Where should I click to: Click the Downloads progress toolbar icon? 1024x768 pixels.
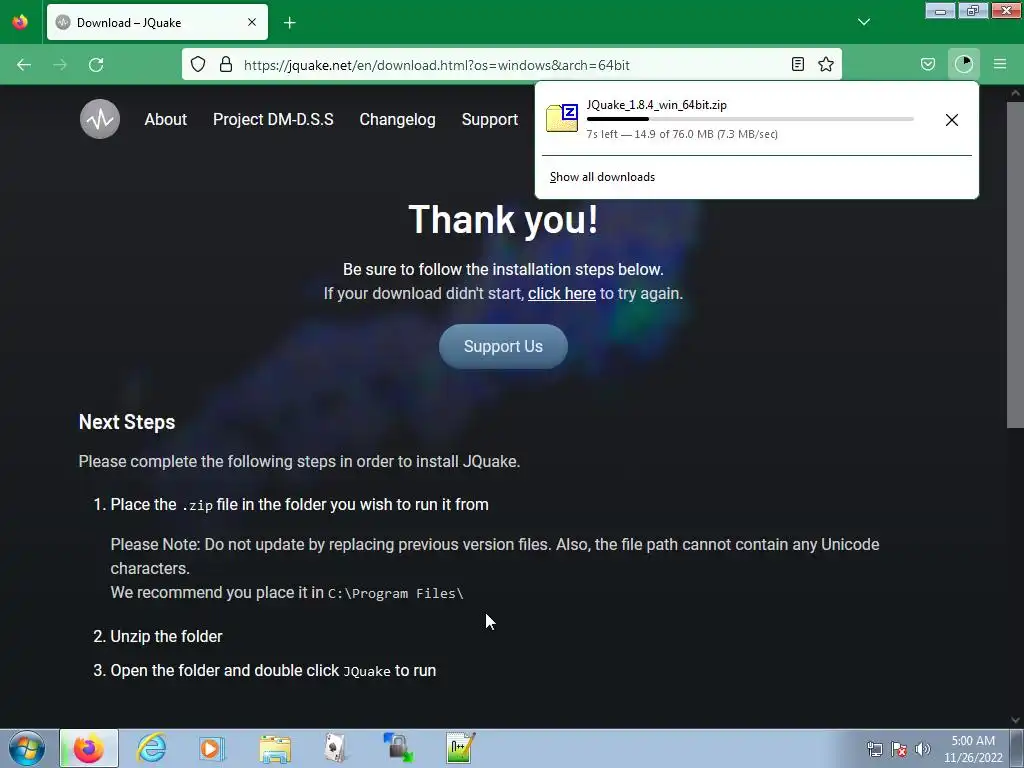pos(964,64)
